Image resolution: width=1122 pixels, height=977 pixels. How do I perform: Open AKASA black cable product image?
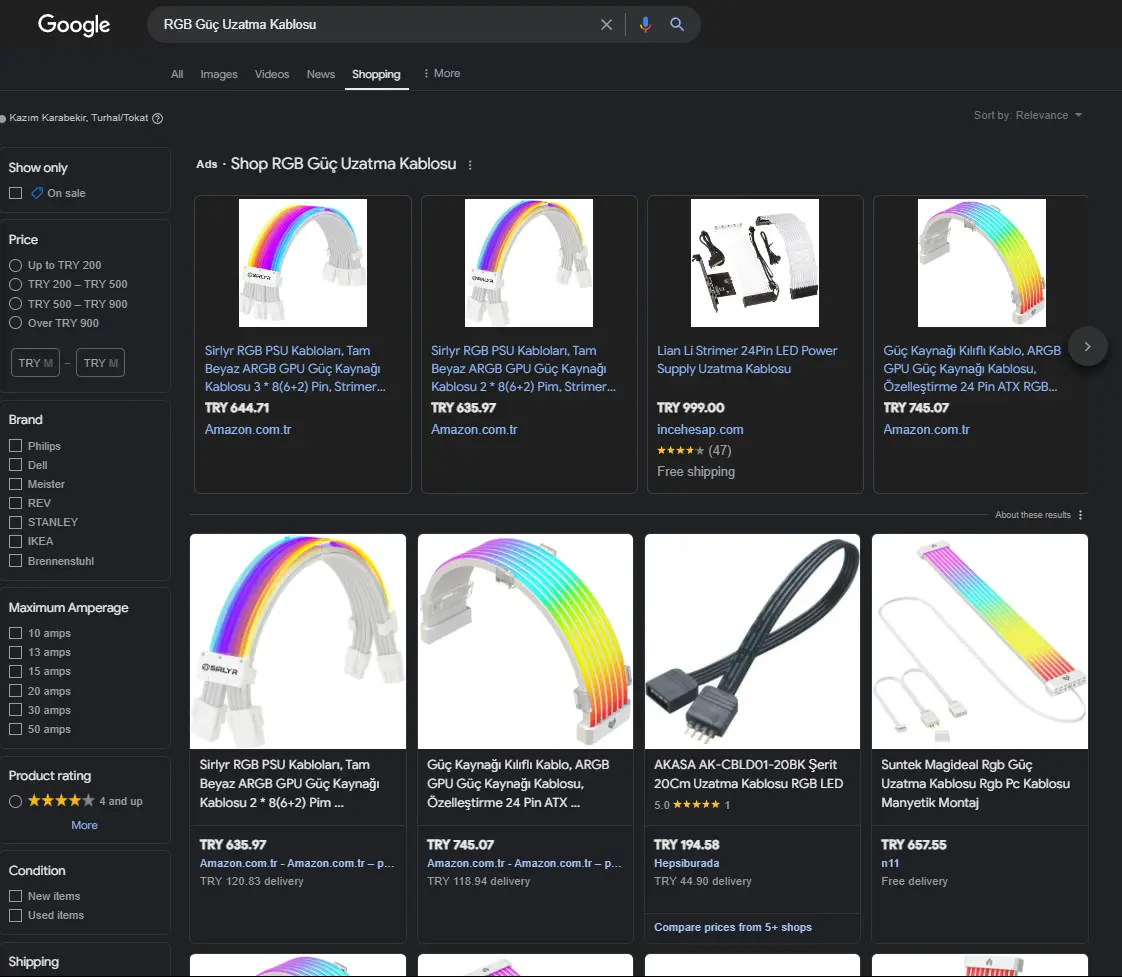(752, 641)
